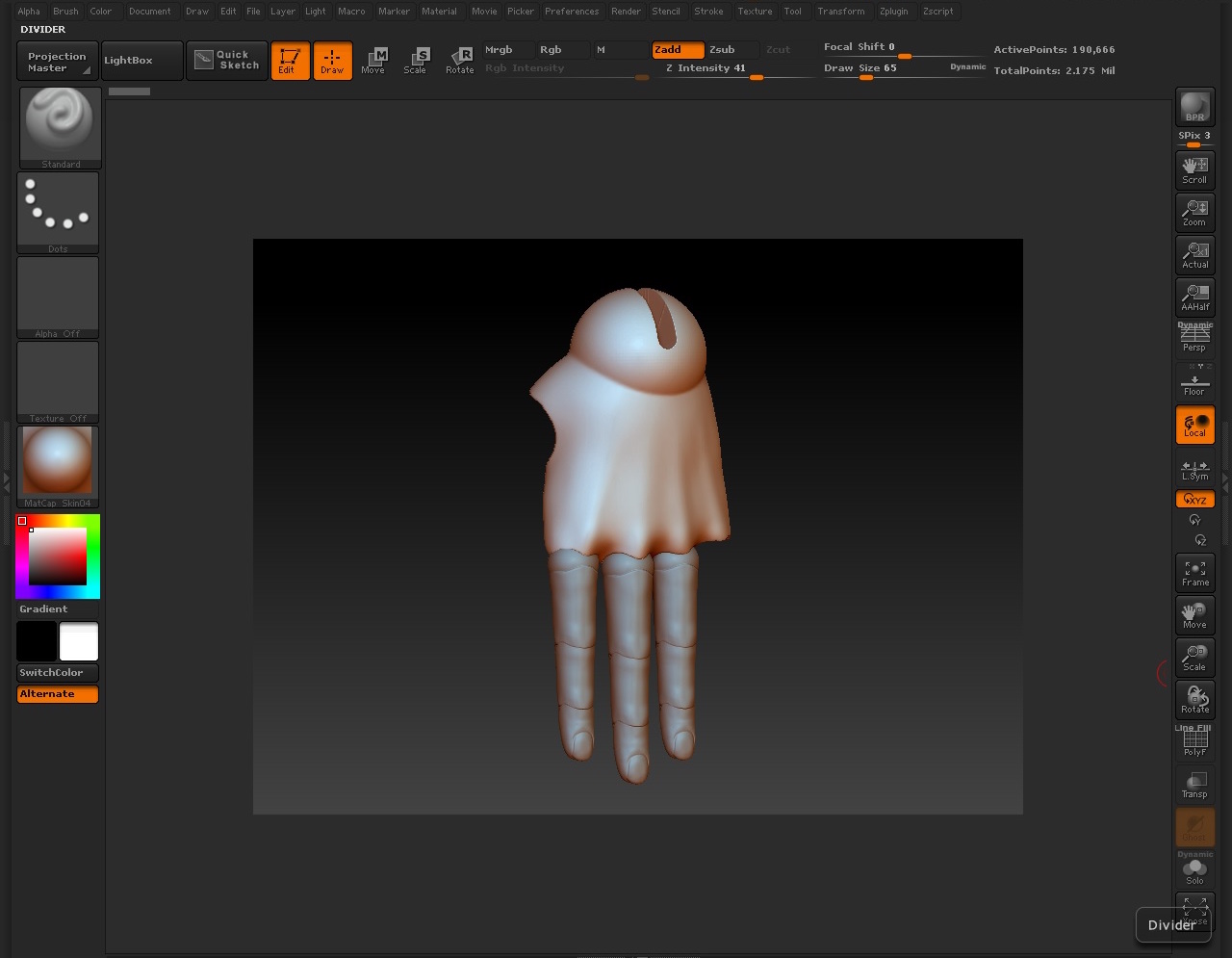This screenshot has height=958, width=1232.
Task: Toggle the Zsub sculpt mode
Action: point(722,50)
